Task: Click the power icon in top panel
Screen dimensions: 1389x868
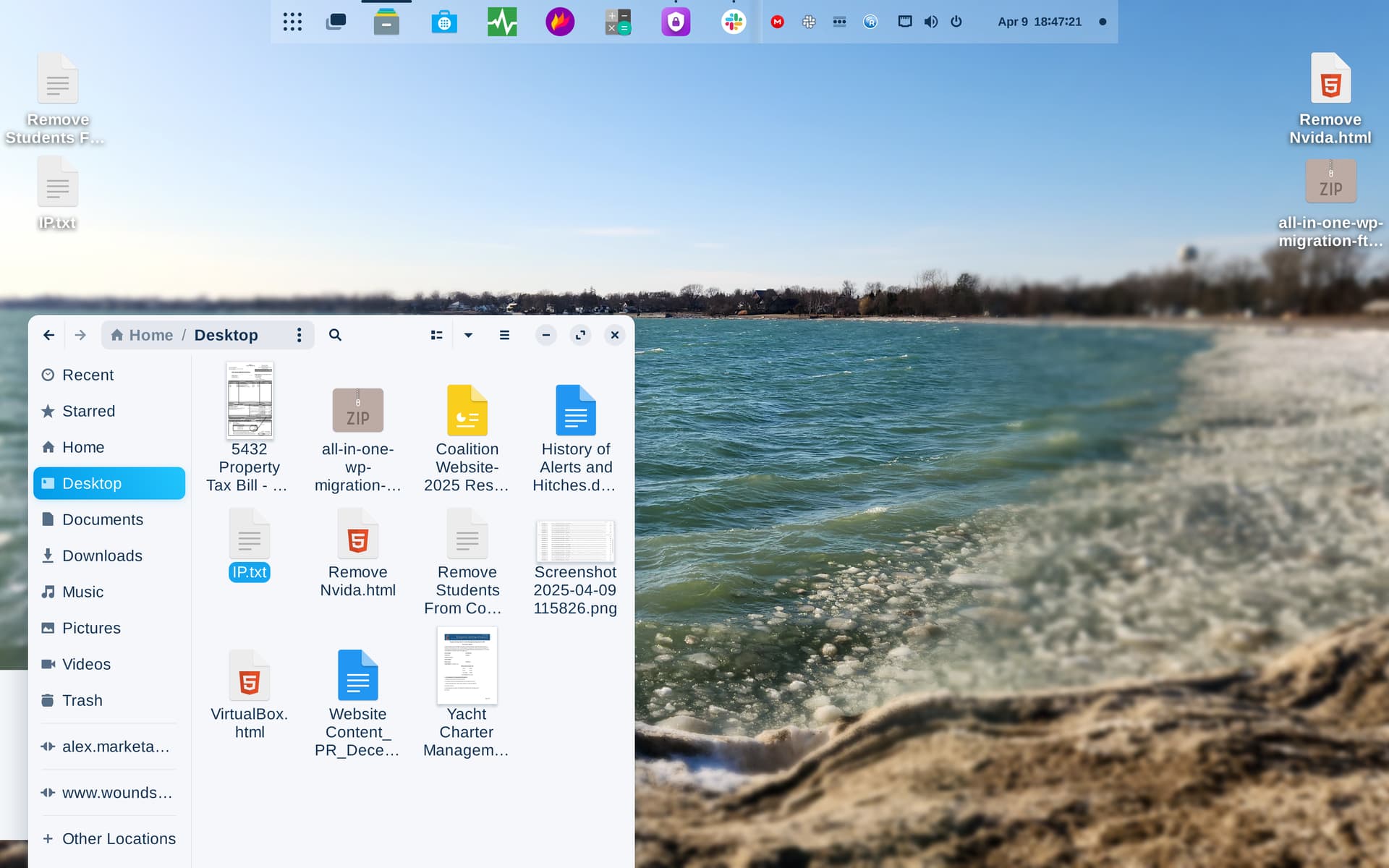Action: [x=956, y=22]
